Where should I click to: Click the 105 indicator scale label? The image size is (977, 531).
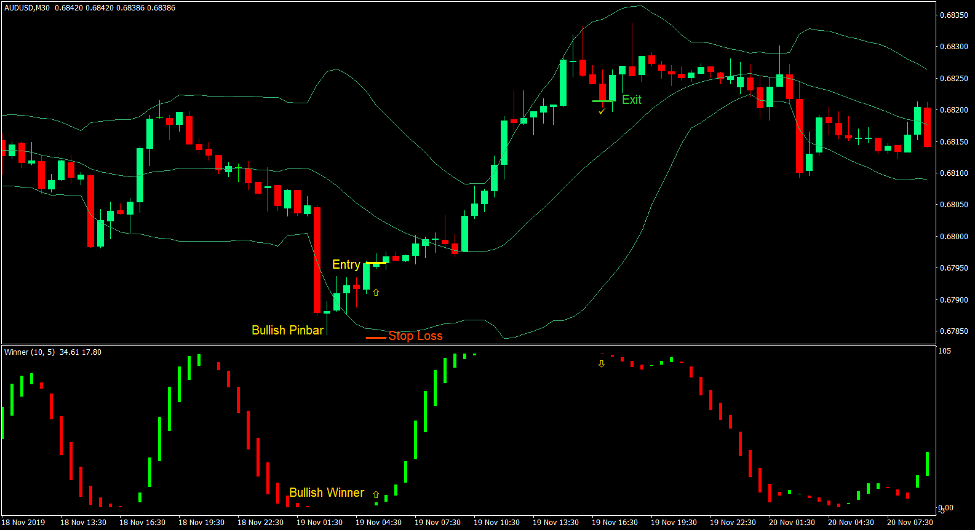945,352
